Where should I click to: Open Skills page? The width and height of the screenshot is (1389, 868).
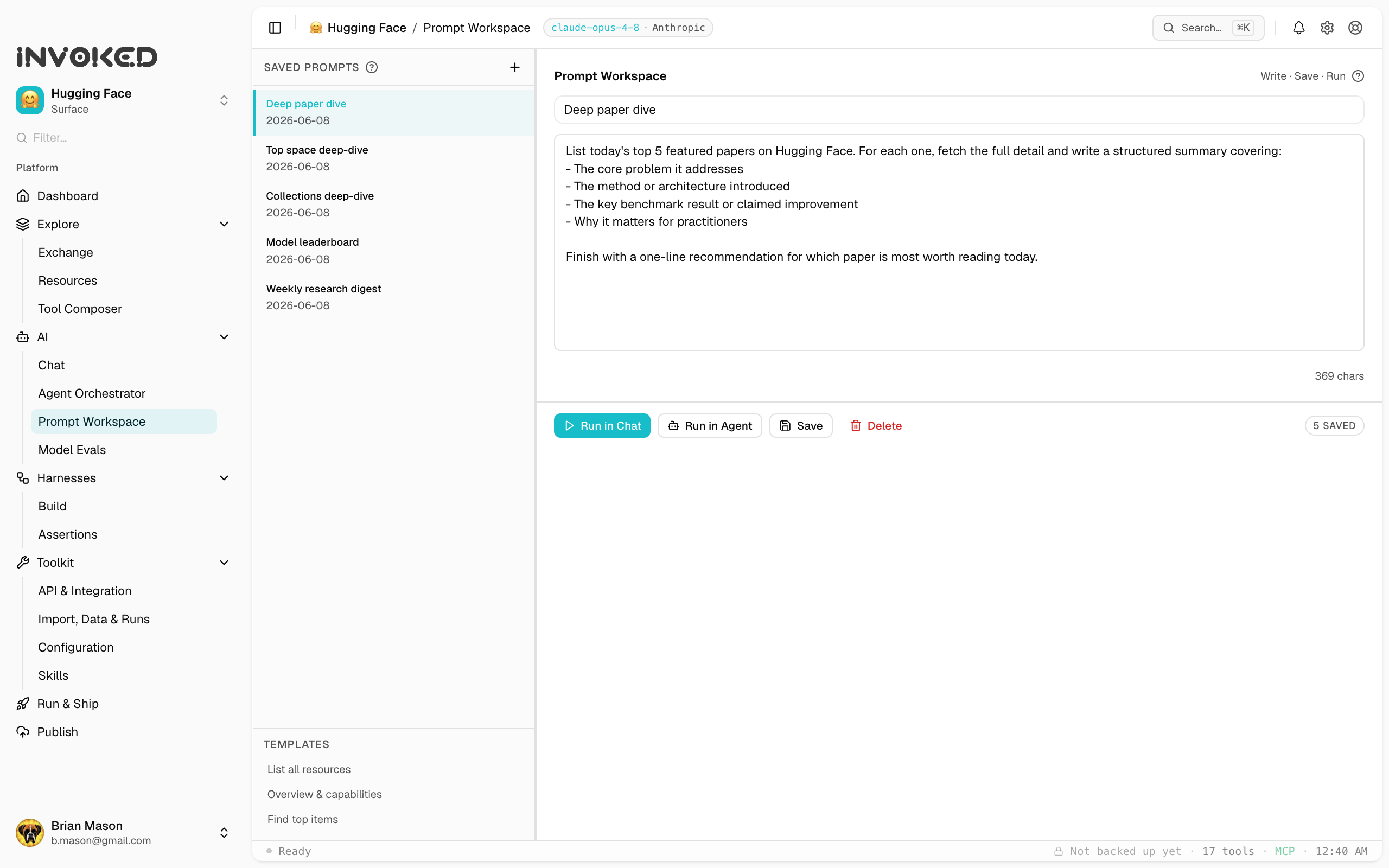pyautogui.click(x=53, y=676)
